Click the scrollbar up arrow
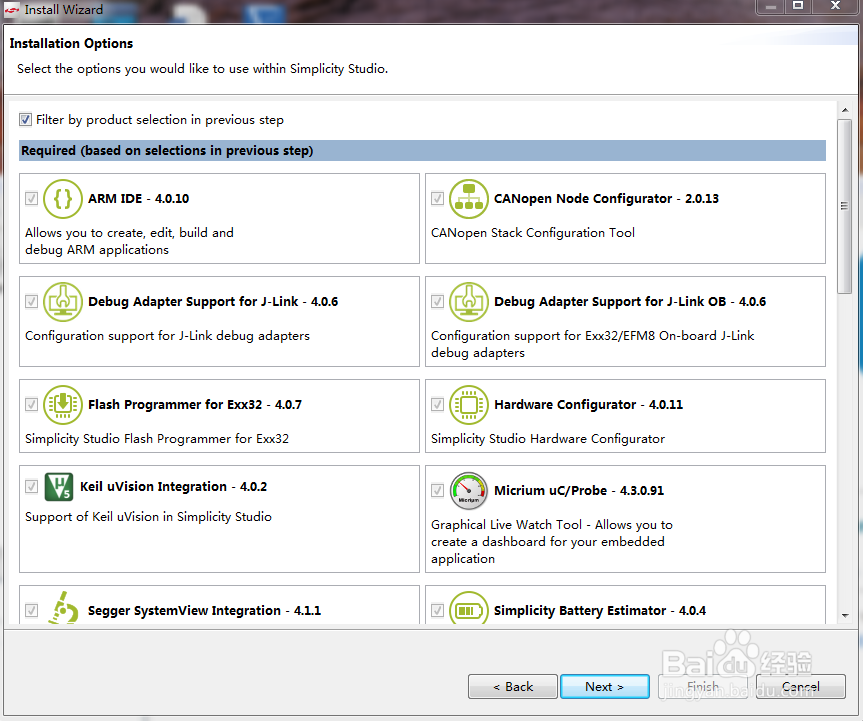The image size is (863, 721). [x=845, y=110]
